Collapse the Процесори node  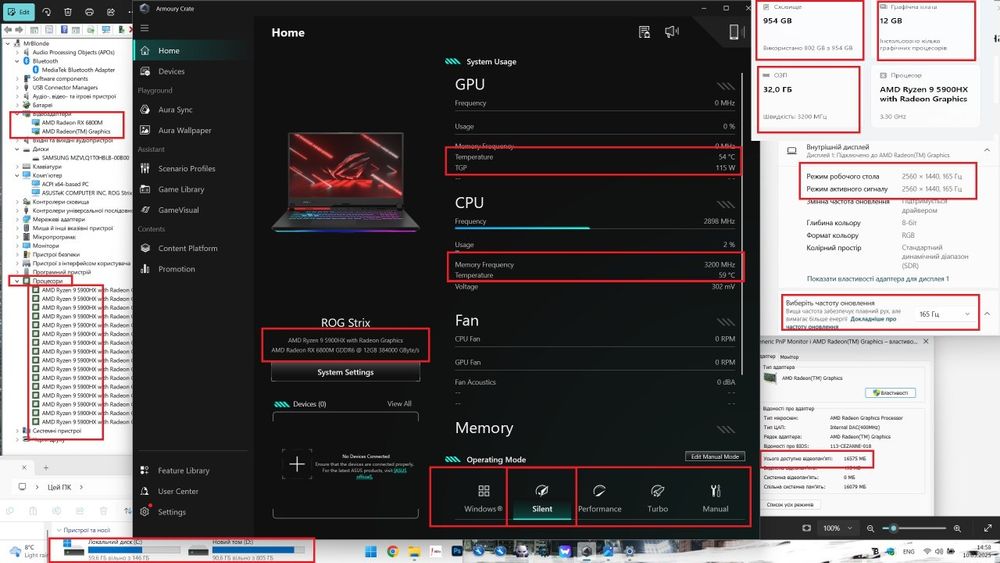coord(17,281)
